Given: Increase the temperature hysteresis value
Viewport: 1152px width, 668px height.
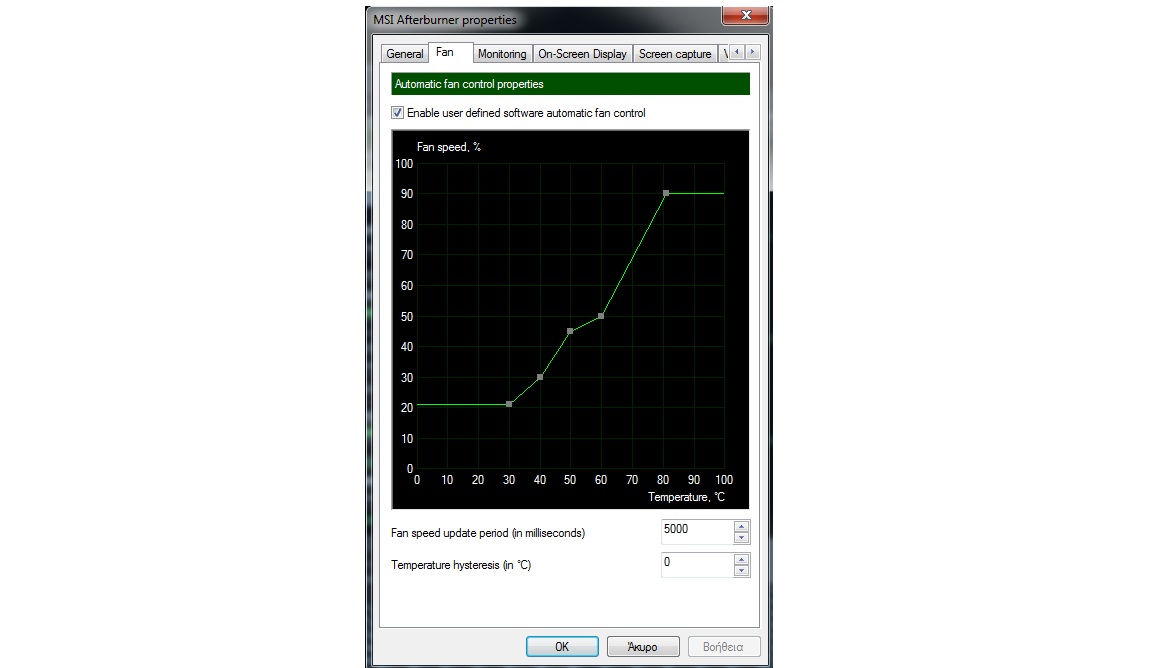Looking at the screenshot, I should (741, 559).
